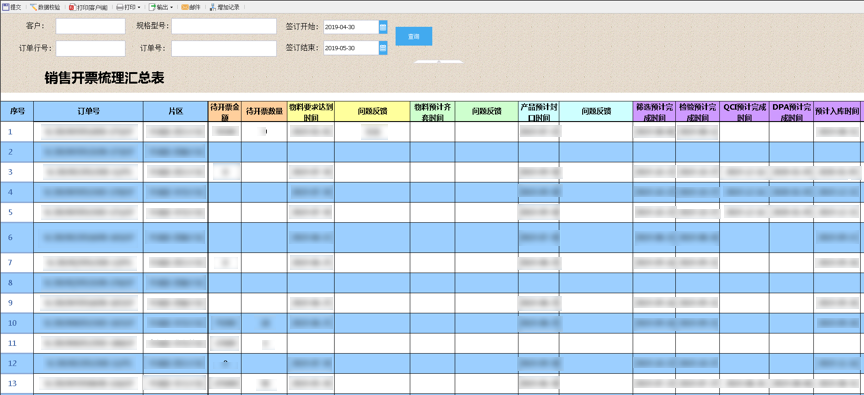The height and width of the screenshot is (395, 864).
Task: Click the 打印 printer toolbar button
Action: (x=128, y=7)
